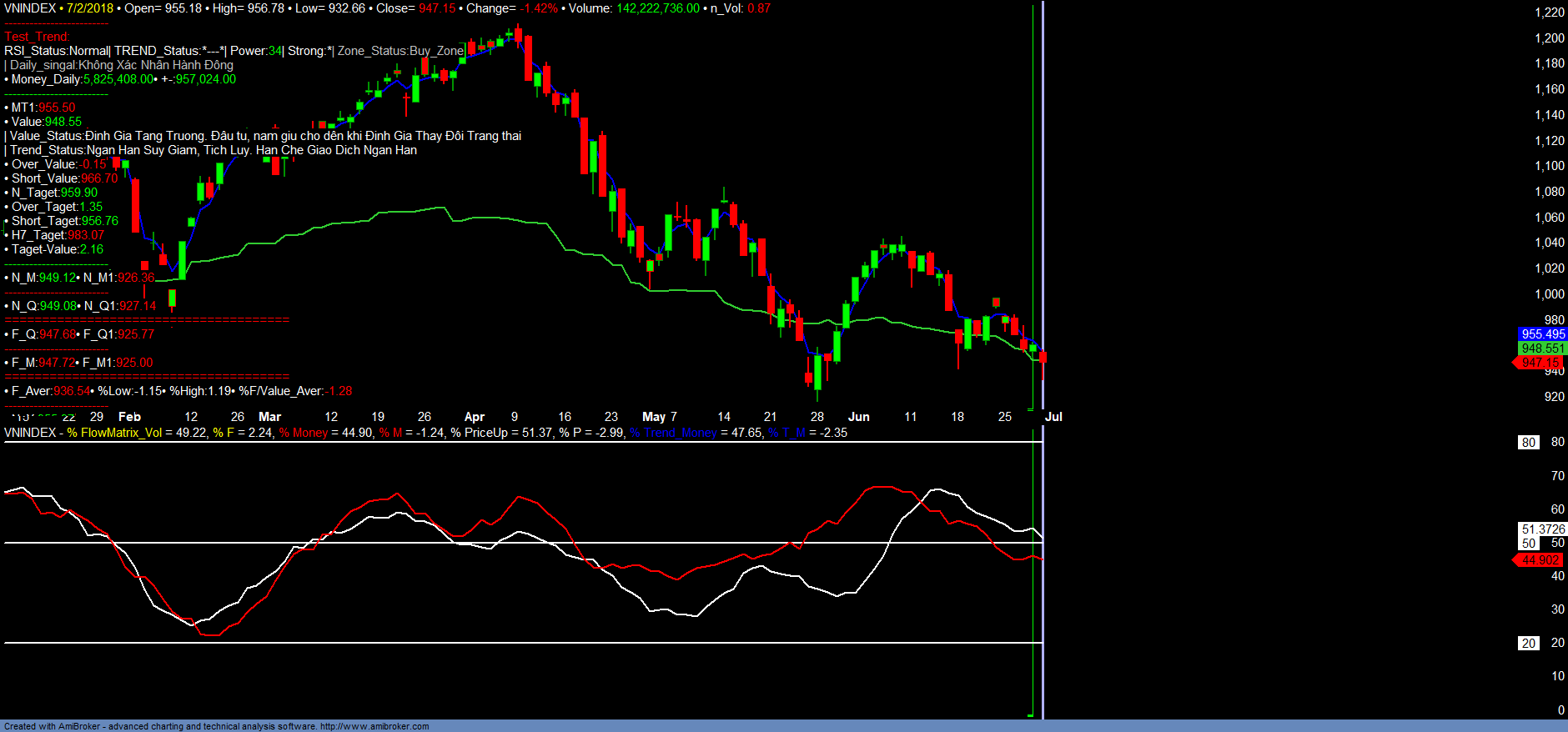Image resolution: width=1568 pixels, height=732 pixels.
Task: Click the Jun label on date axis
Action: click(858, 417)
